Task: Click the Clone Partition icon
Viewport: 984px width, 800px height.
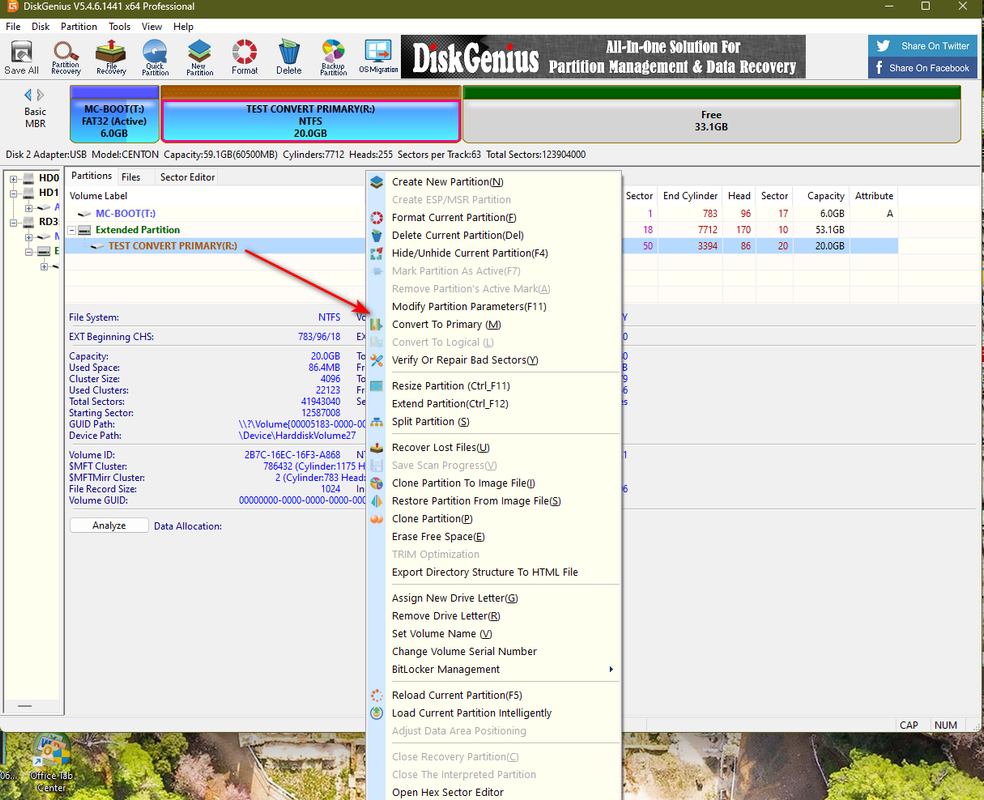Action: 377,519
